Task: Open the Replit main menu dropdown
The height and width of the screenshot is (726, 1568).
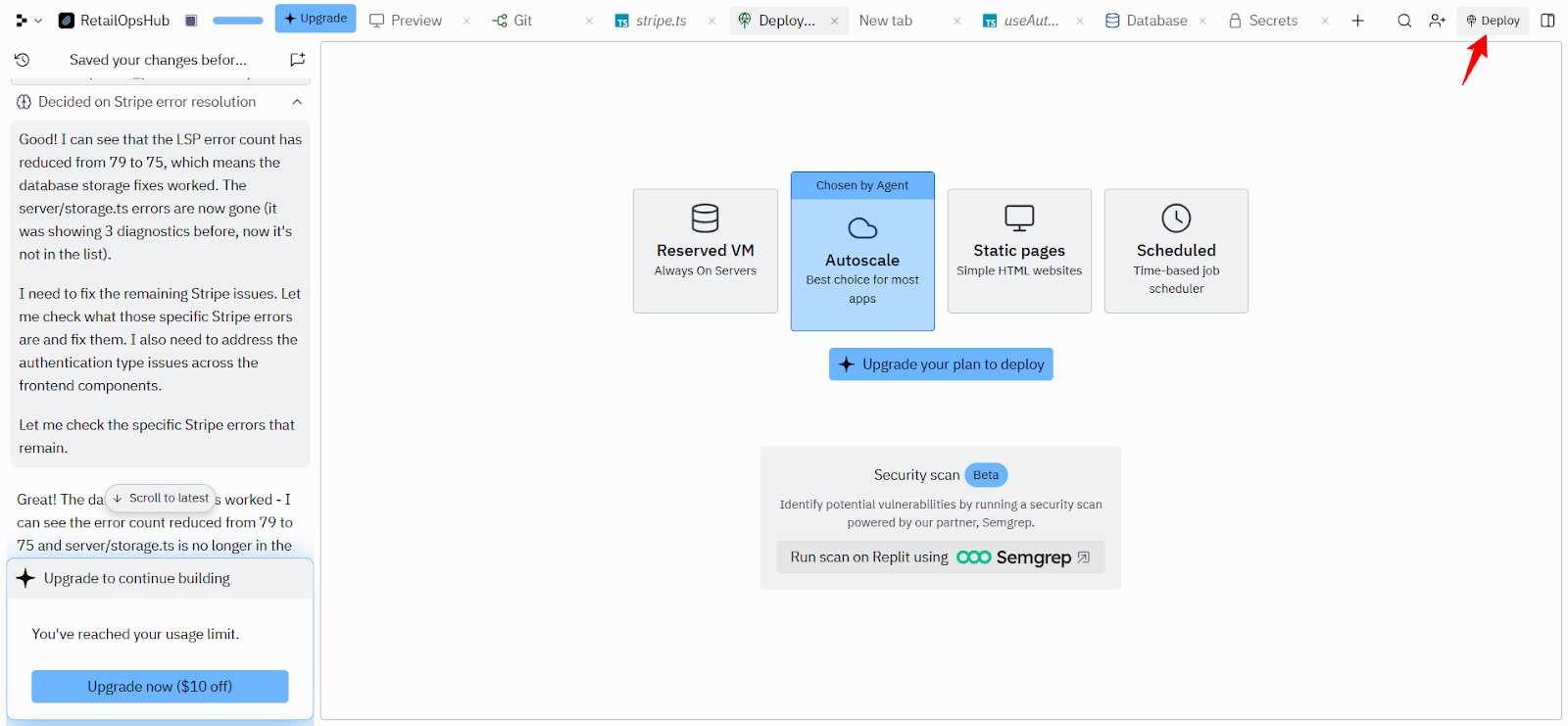Action: coord(28,21)
